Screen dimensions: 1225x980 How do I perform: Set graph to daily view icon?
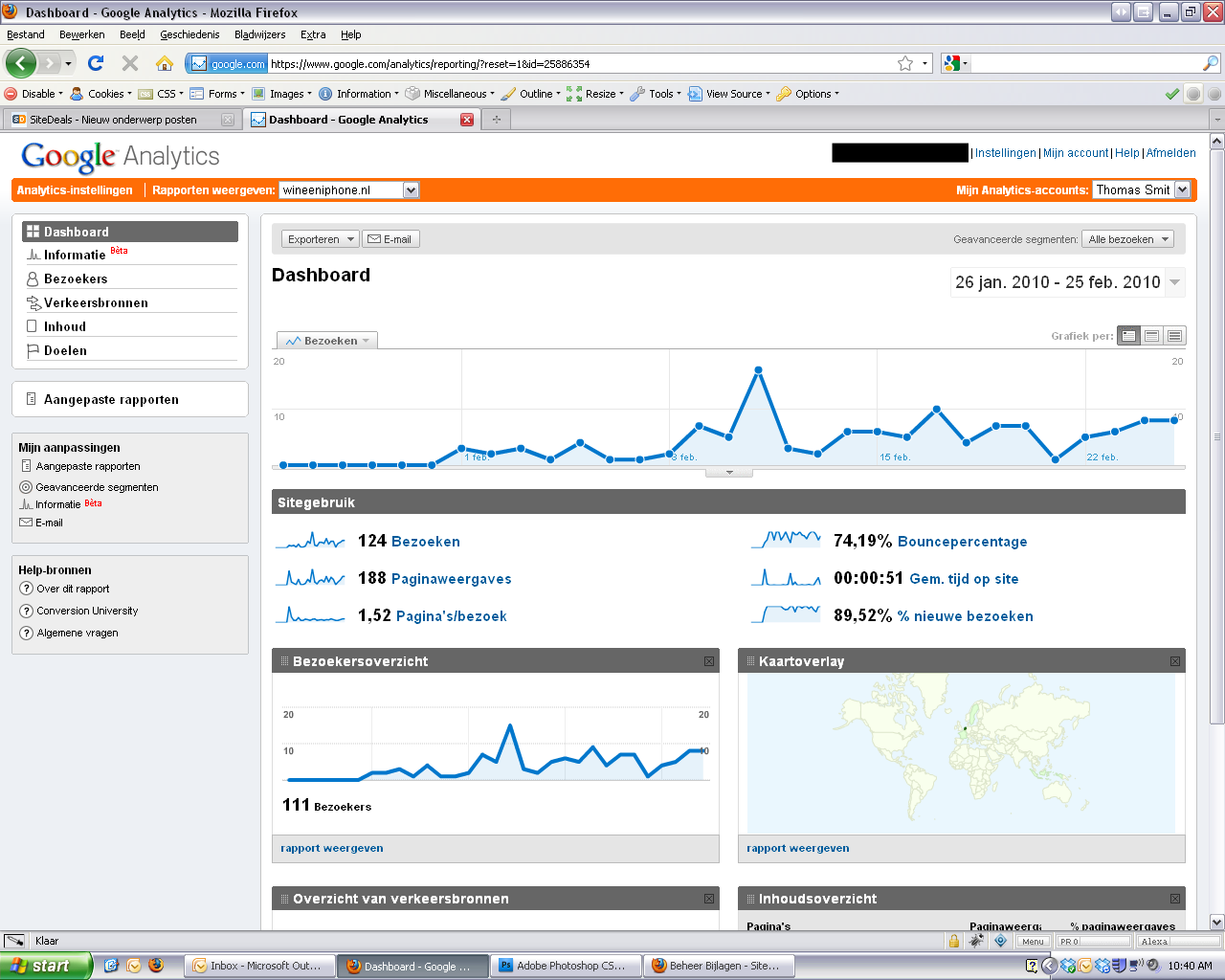1128,336
